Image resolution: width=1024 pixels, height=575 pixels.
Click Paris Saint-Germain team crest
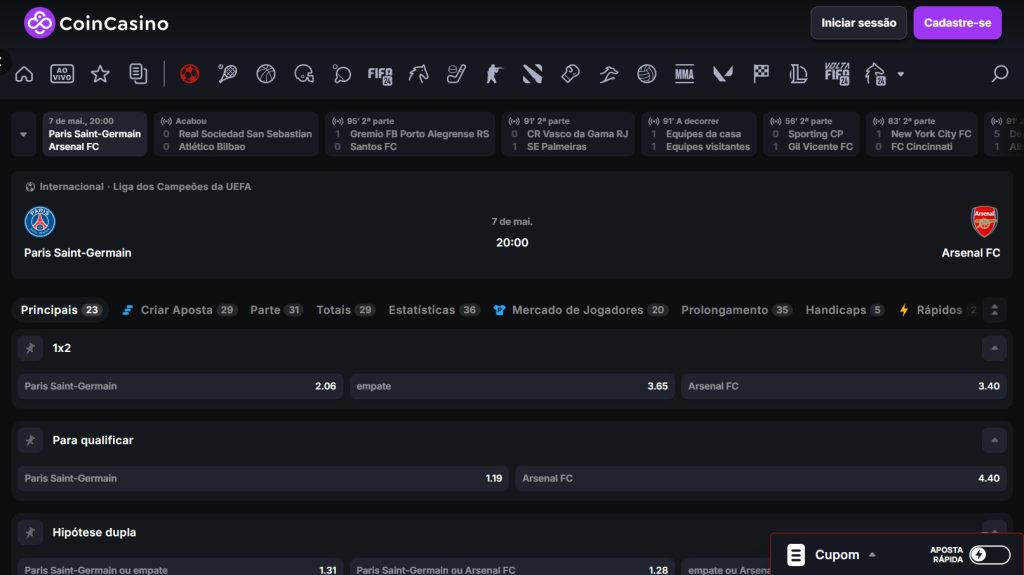pyautogui.click(x=40, y=222)
